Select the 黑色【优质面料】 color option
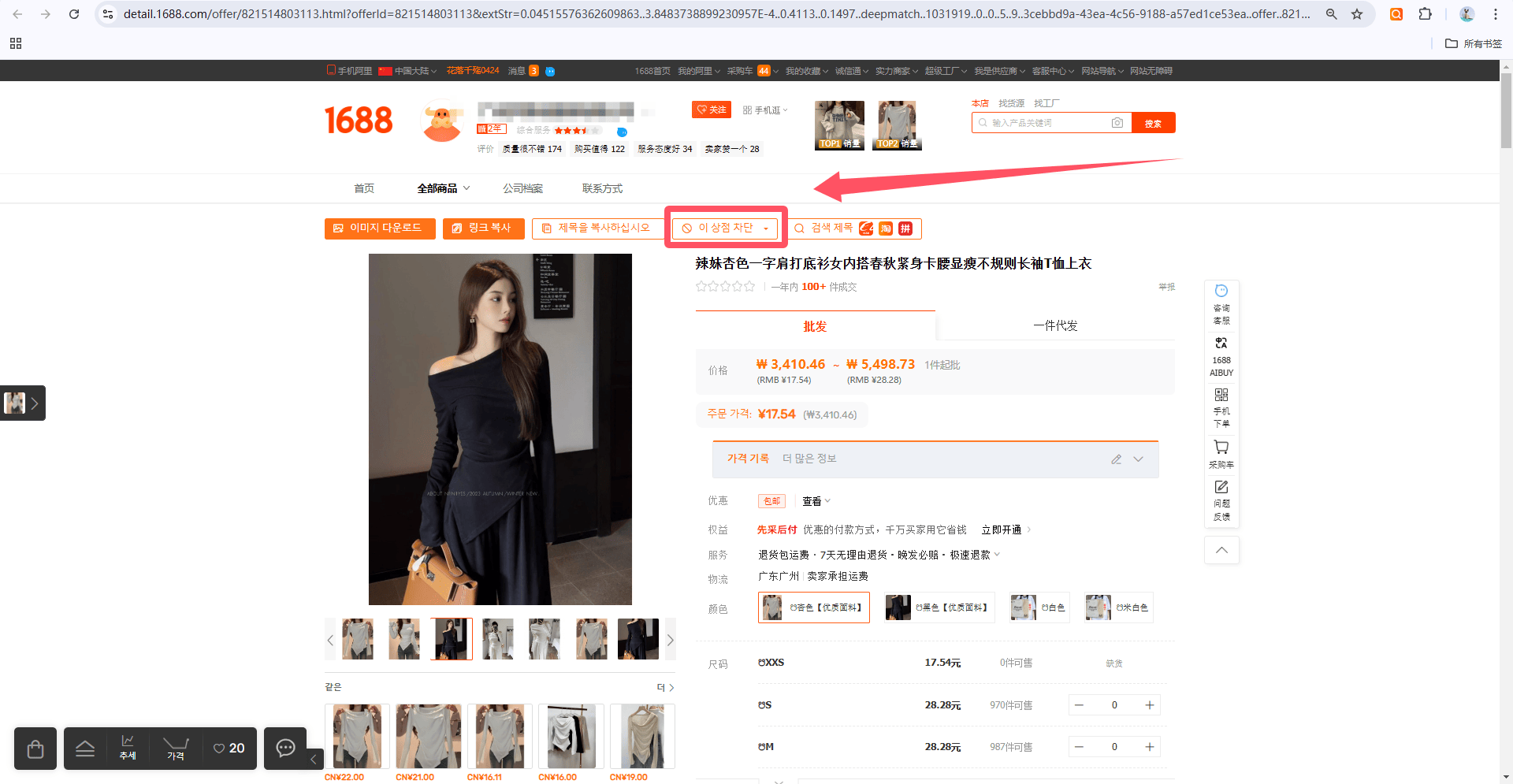The image size is (1513, 784). [x=939, y=608]
